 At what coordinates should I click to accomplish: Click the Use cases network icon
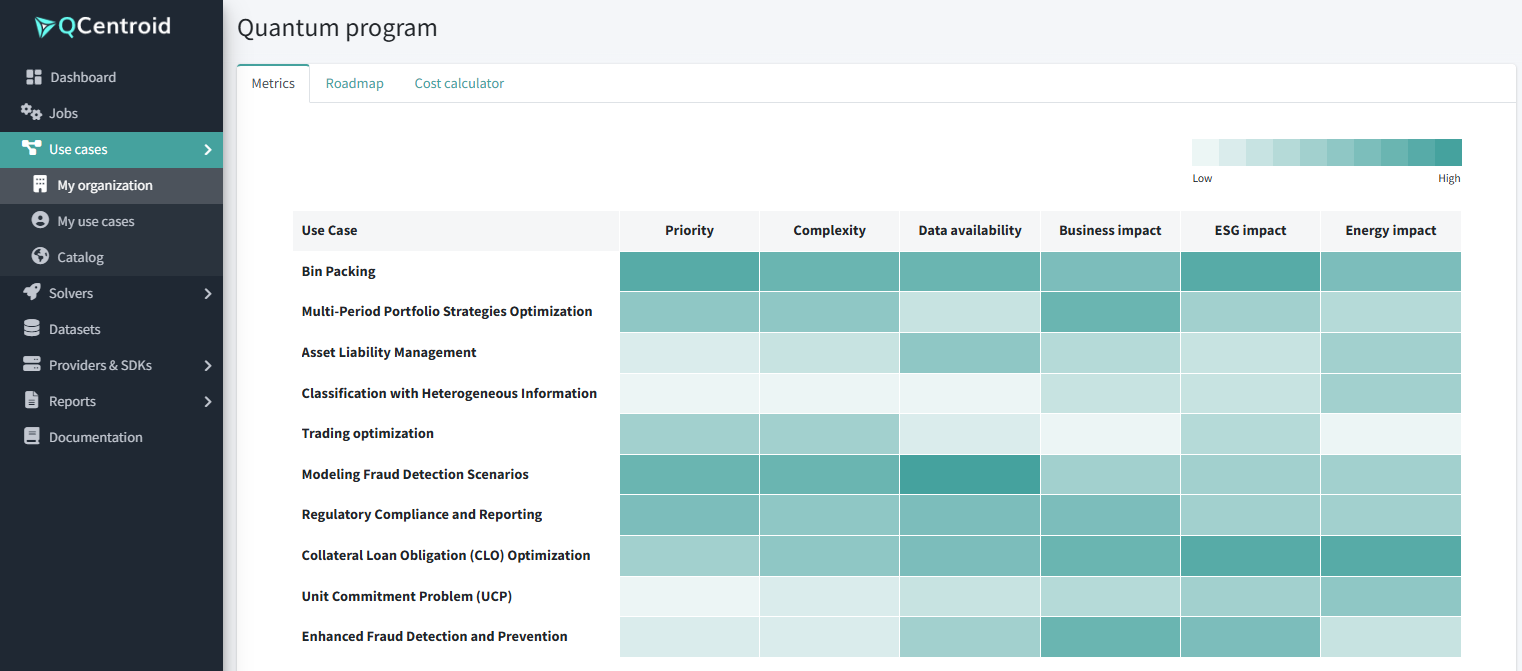tap(31, 149)
